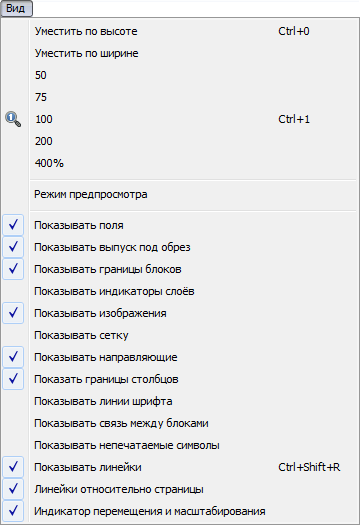Open the Вид menu
The height and width of the screenshot is (525, 360).
(x=16, y=8)
